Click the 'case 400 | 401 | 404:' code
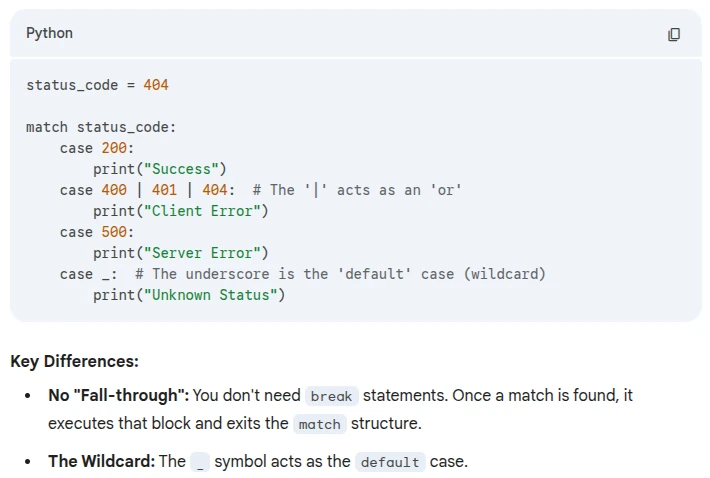The width and height of the screenshot is (710, 478). [148, 190]
